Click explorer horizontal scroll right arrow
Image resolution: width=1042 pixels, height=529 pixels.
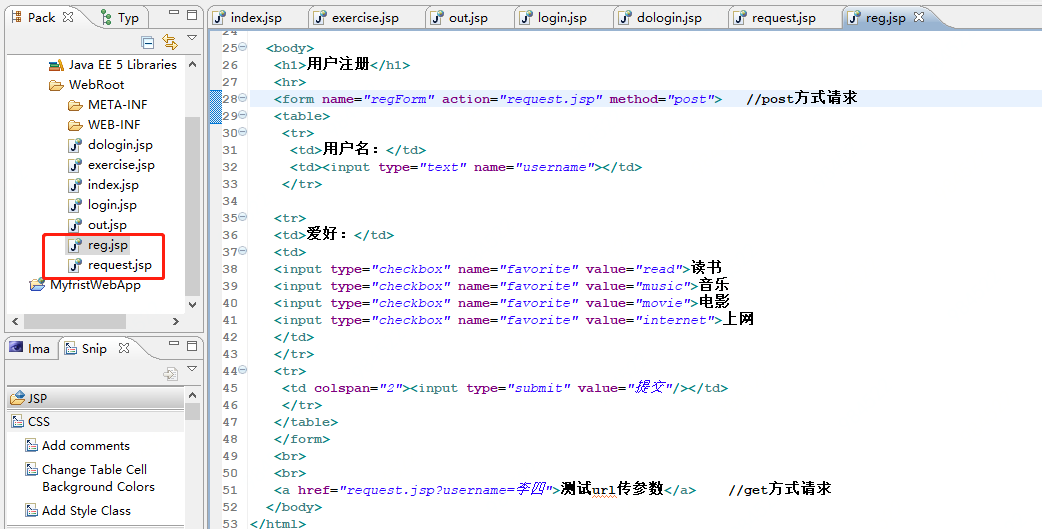(175, 321)
